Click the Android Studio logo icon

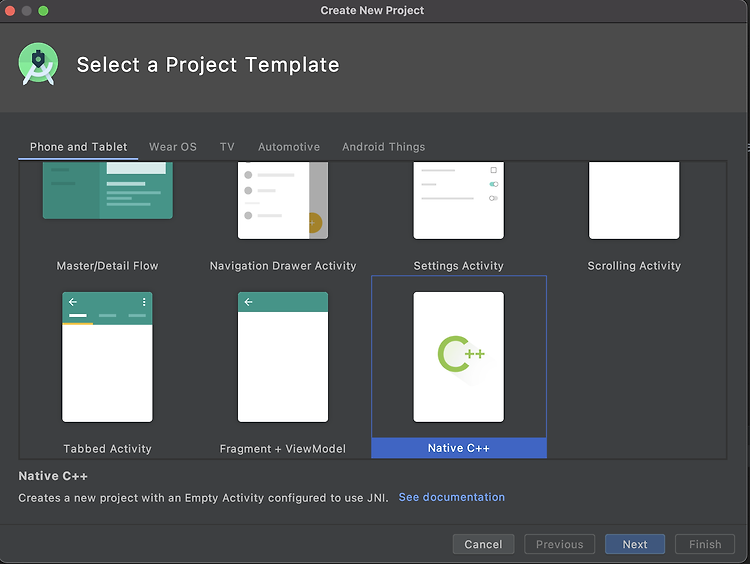[38, 64]
